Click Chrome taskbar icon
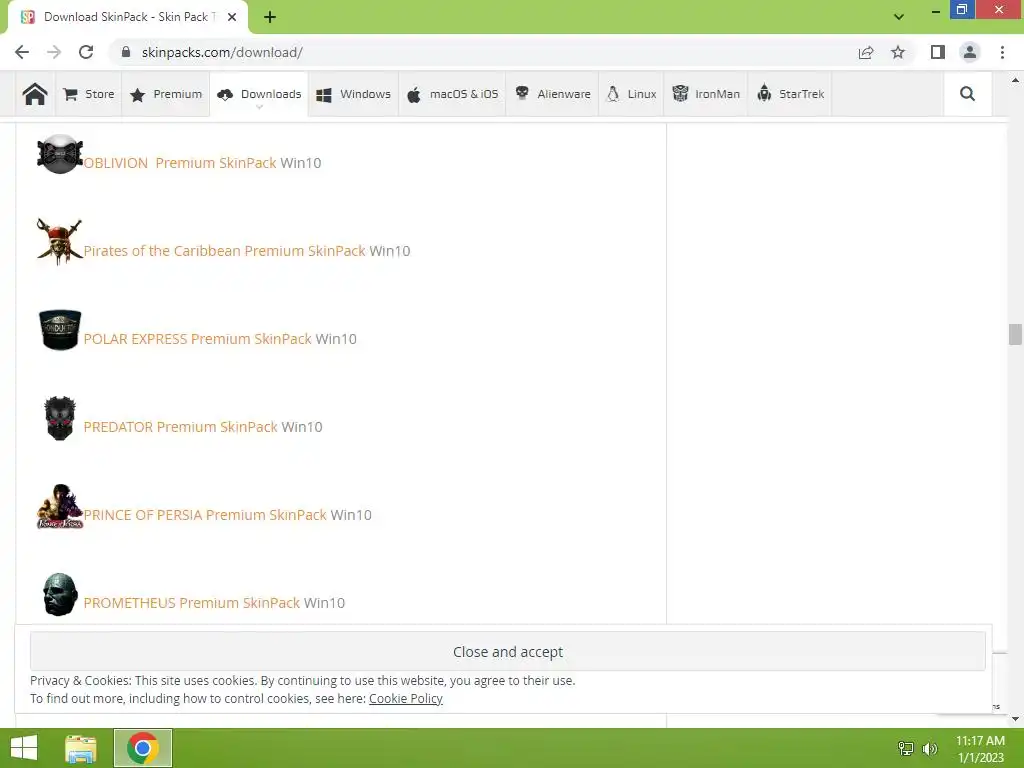The width and height of the screenshot is (1024, 768). click(x=143, y=748)
